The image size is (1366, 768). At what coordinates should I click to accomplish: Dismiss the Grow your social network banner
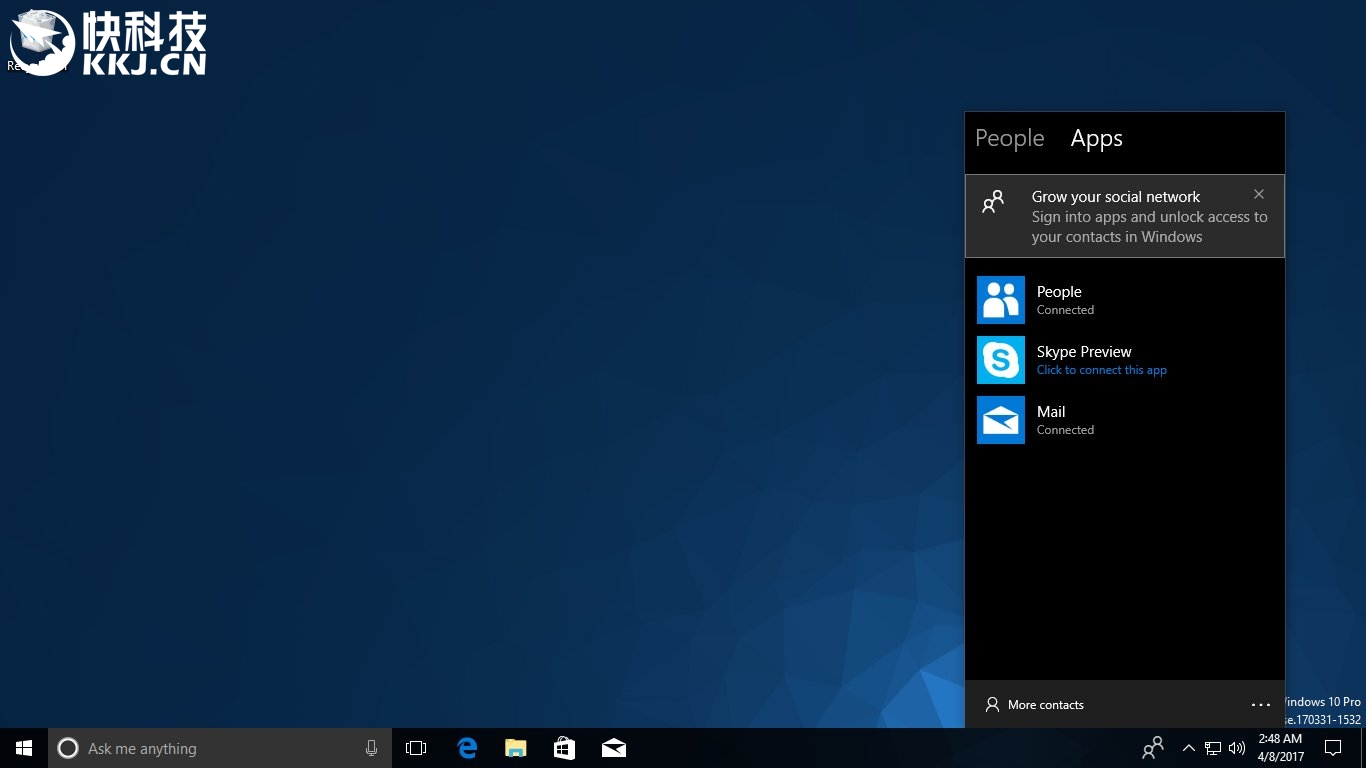(1259, 195)
